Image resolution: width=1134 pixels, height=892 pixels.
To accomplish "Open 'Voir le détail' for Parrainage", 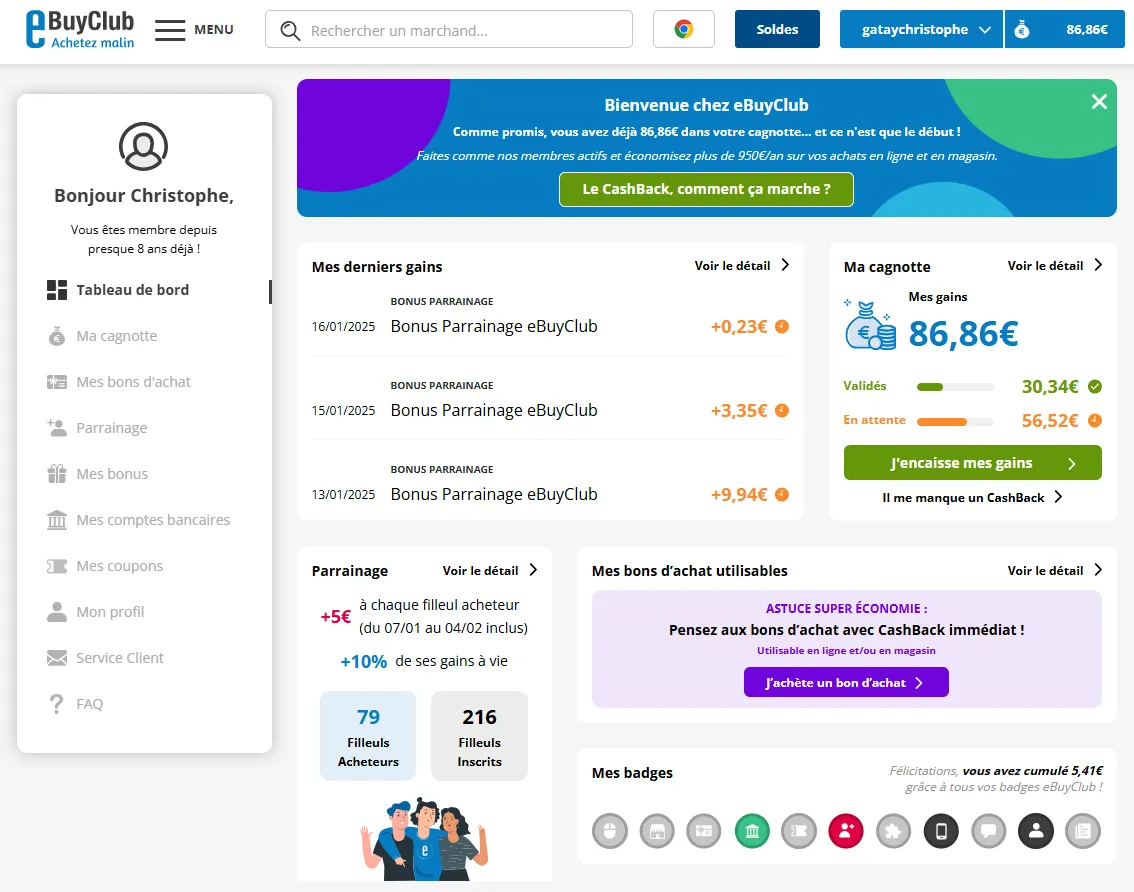I will click(480, 571).
